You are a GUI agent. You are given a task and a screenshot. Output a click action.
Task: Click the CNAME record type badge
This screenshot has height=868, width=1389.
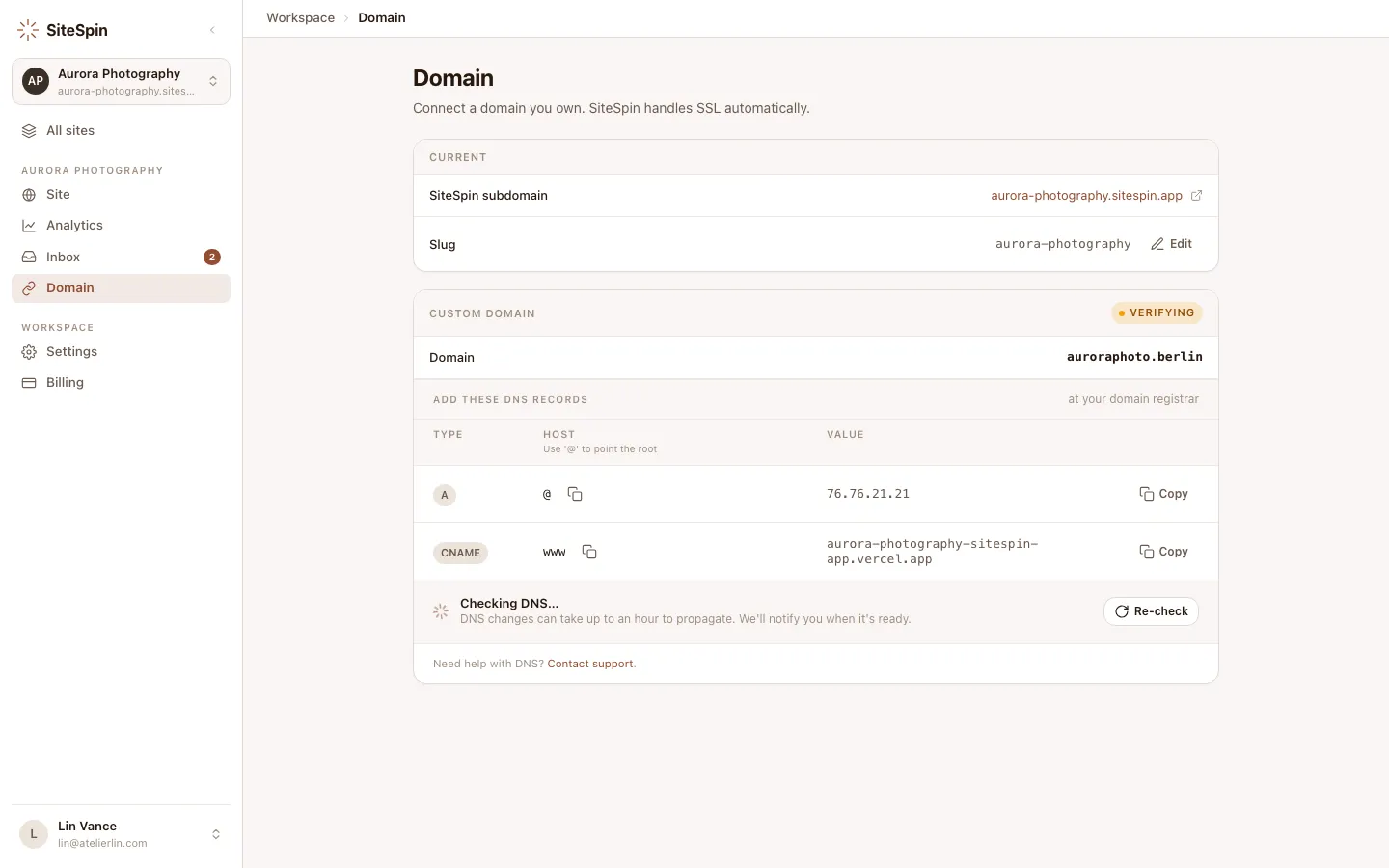460,553
